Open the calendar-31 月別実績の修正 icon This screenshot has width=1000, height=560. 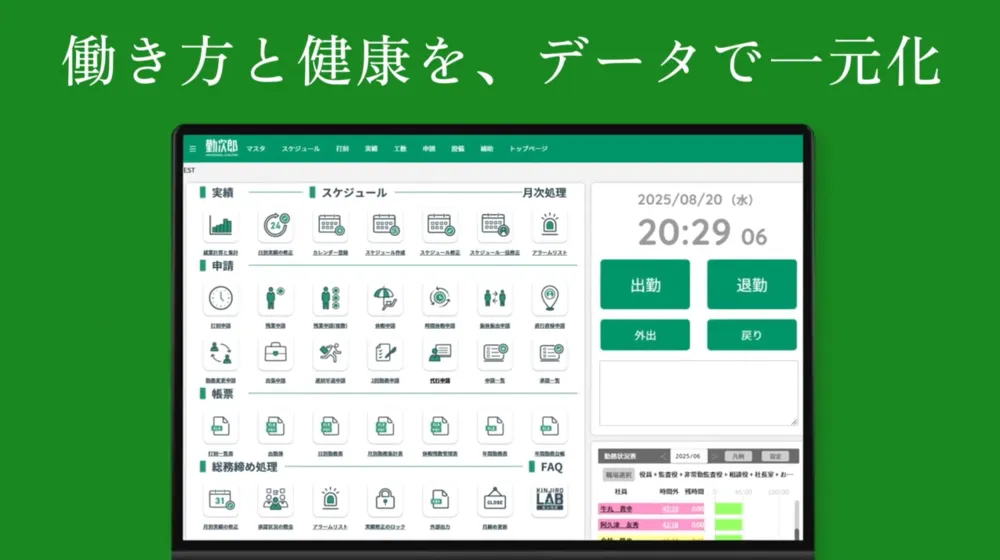[221, 500]
